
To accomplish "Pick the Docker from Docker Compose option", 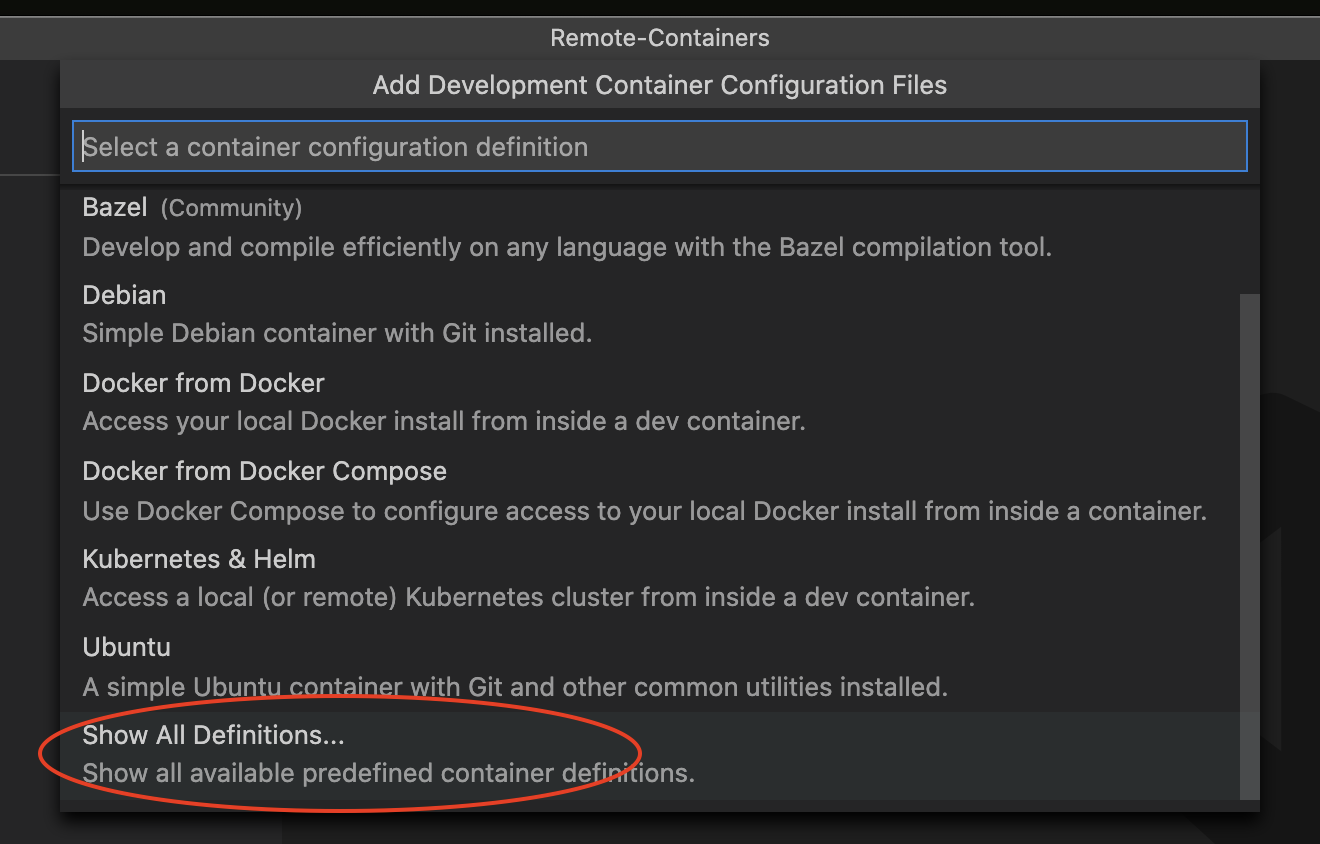I will click(x=264, y=471).
